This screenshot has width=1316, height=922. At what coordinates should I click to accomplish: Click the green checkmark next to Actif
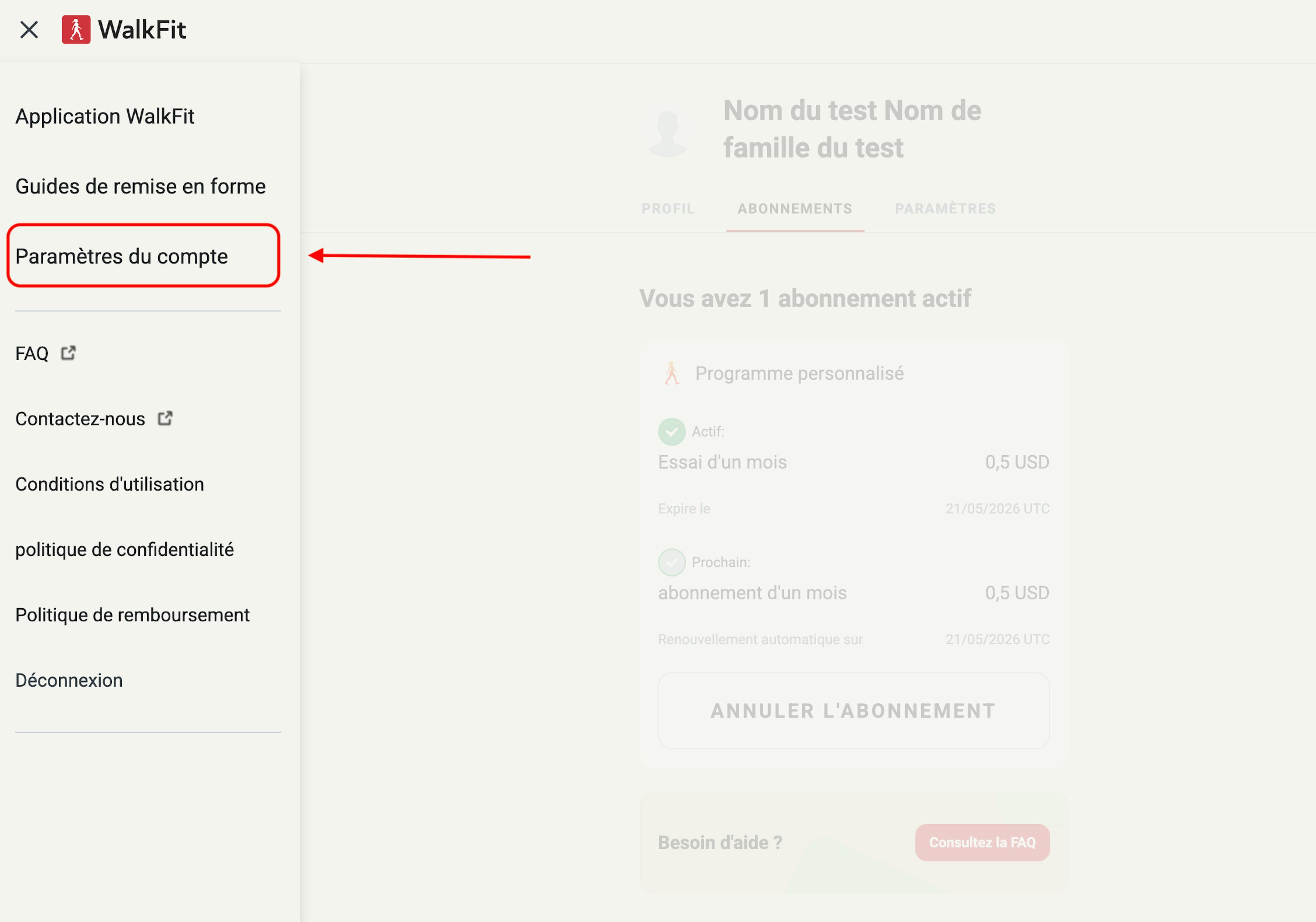click(672, 432)
